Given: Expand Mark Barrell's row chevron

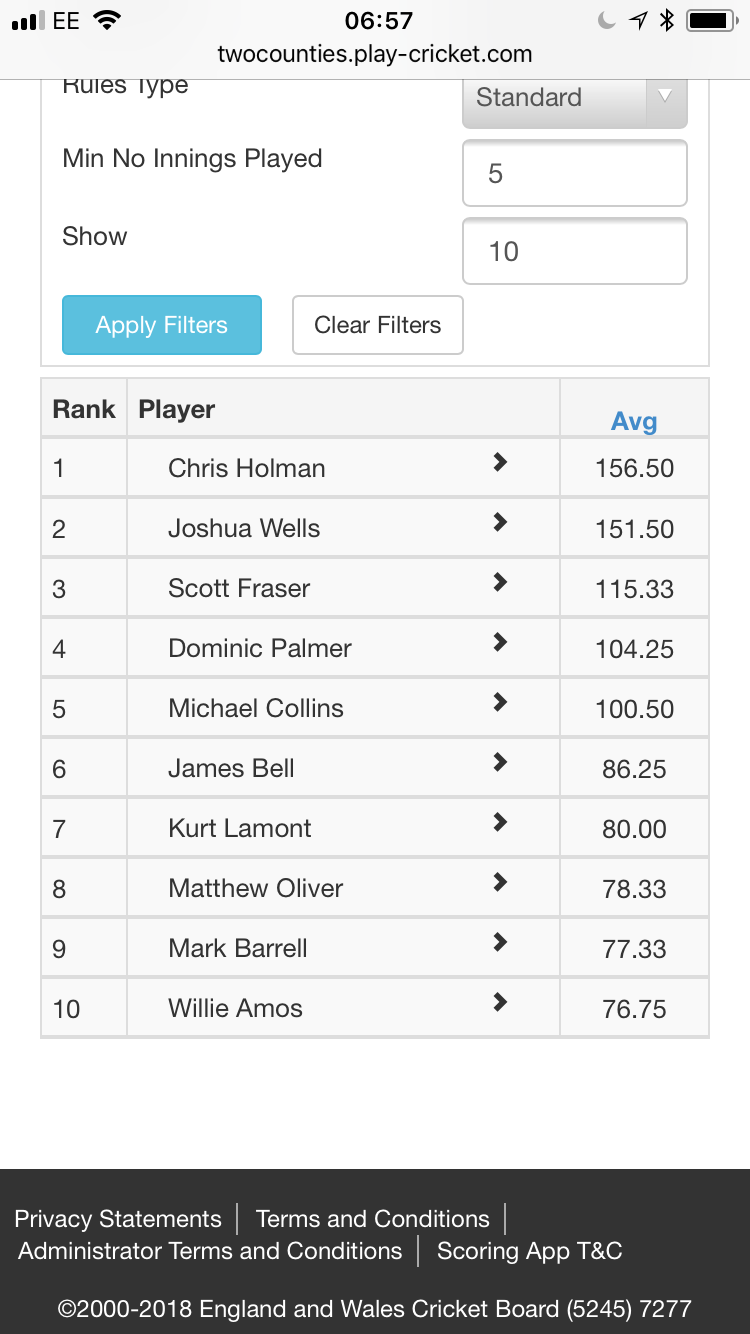Looking at the screenshot, I should [500, 942].
